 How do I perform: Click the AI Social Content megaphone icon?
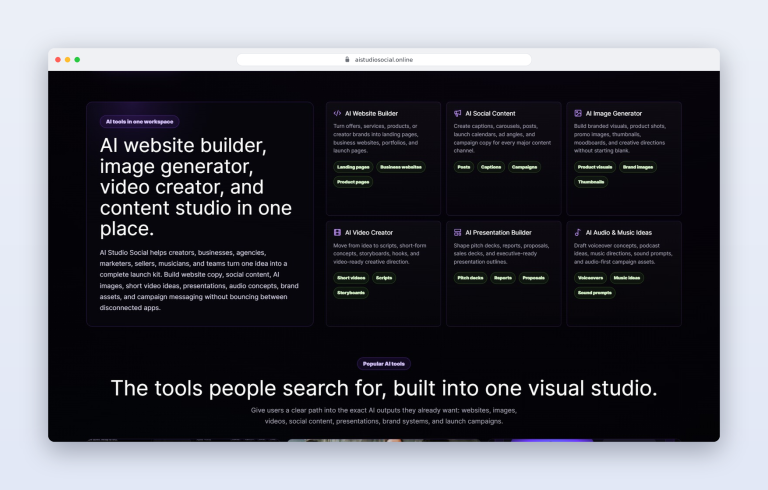click(x=457, y=113)
